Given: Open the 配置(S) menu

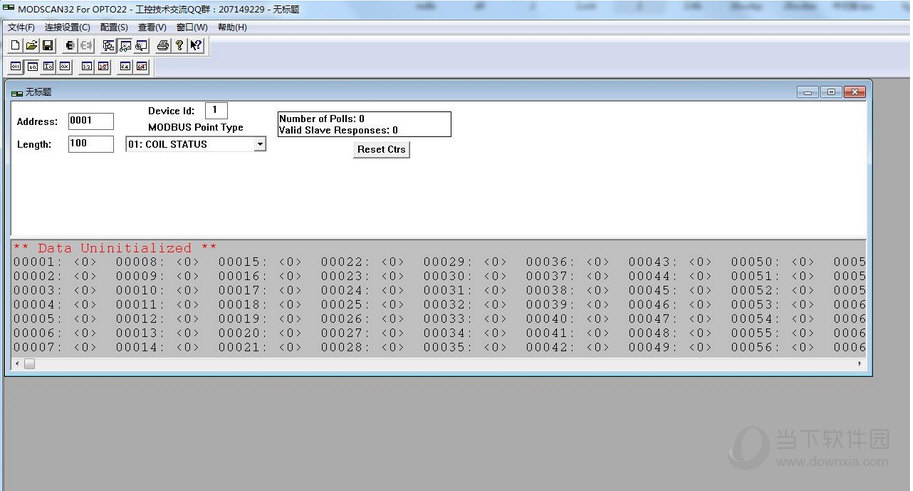Looking at the screenshot, I should 114,27.
